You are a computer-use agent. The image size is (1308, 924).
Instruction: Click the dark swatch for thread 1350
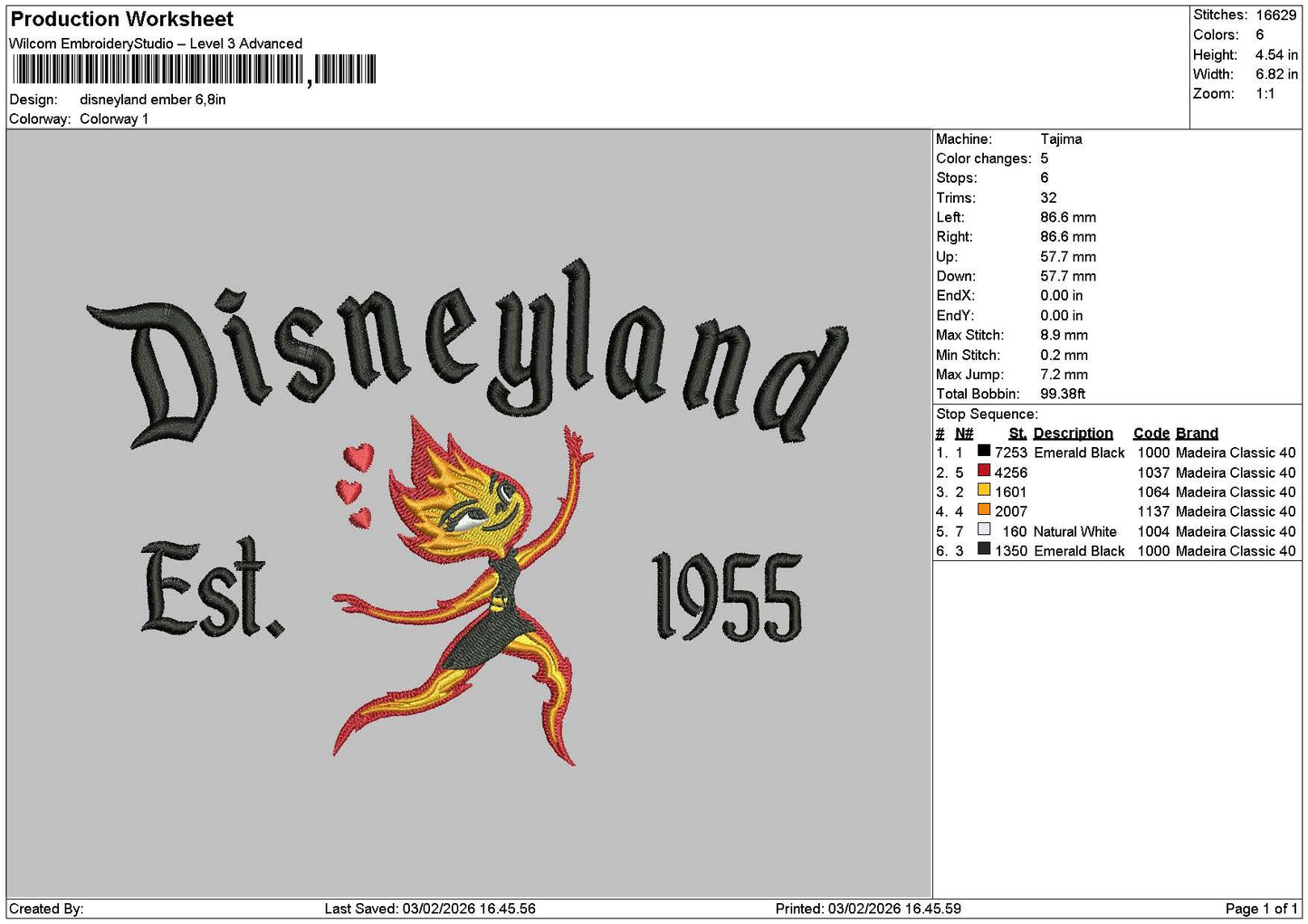(984, 549)
